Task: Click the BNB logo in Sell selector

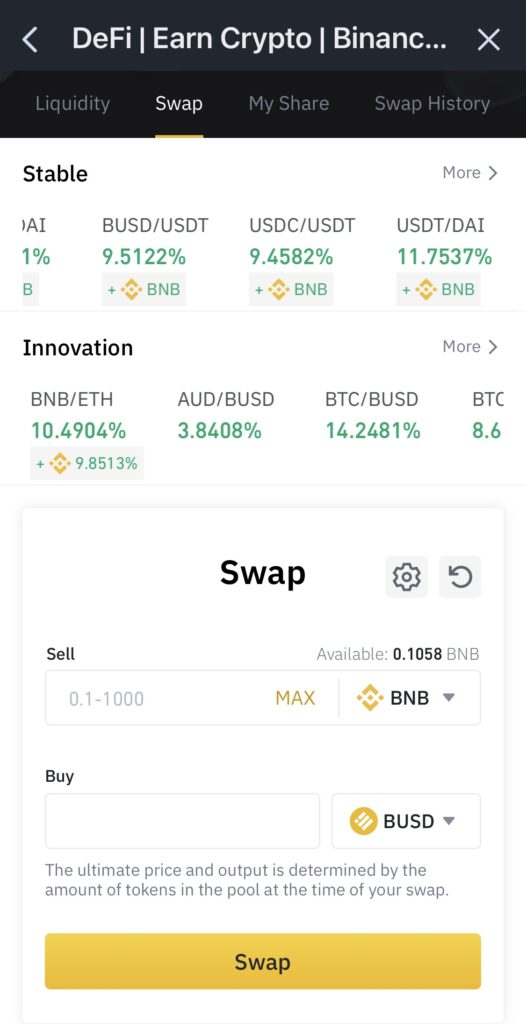Action: tap(370, 697)
